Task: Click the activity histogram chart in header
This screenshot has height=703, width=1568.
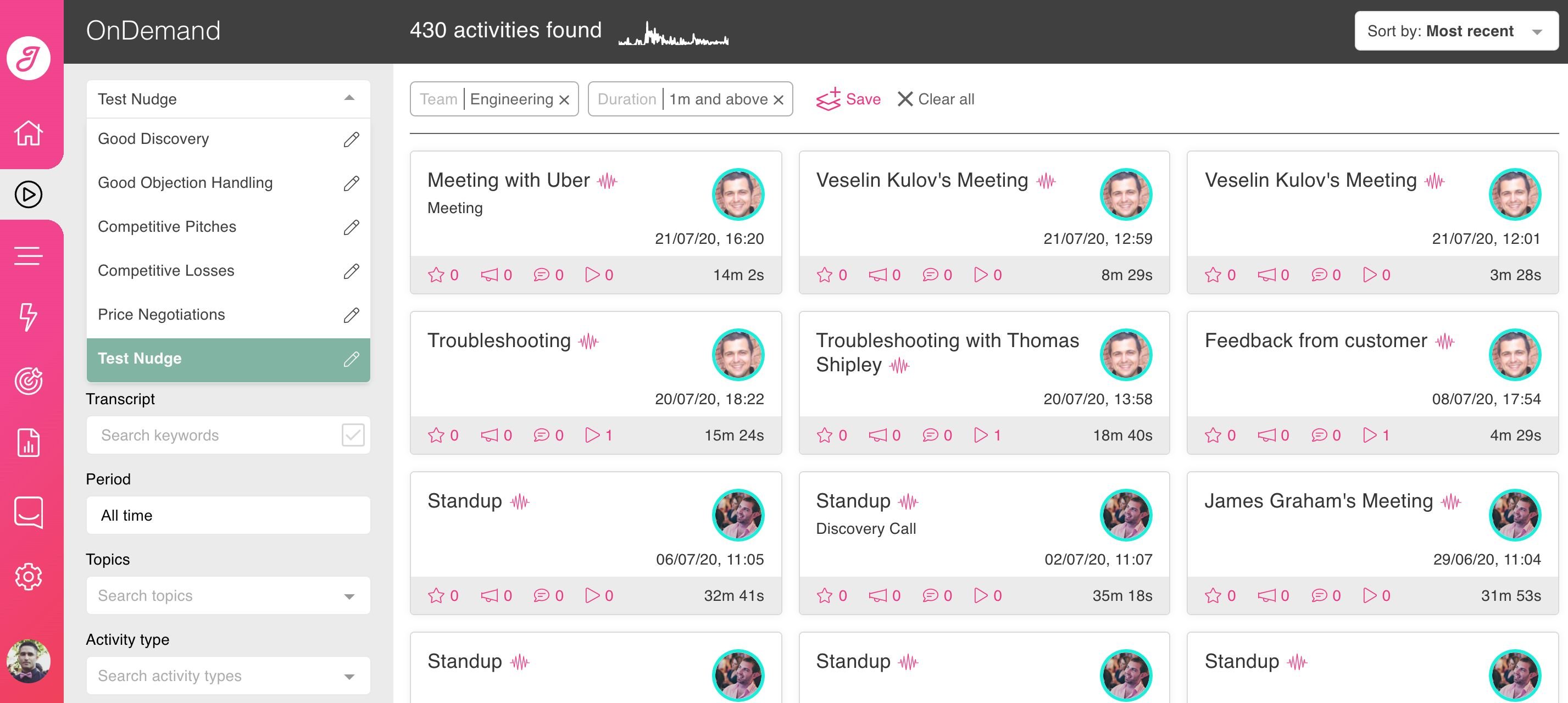Action: point(674,34)
